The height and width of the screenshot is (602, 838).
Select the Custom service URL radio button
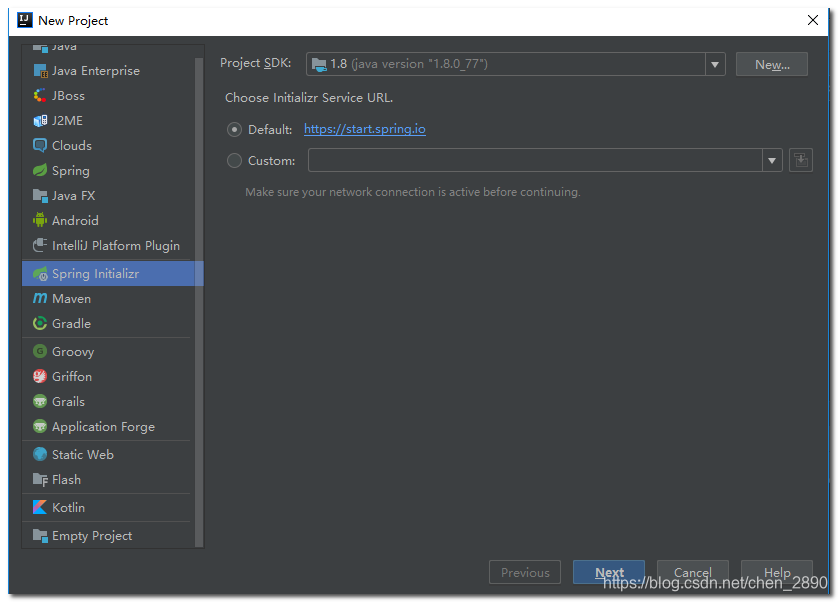(234, 160)
